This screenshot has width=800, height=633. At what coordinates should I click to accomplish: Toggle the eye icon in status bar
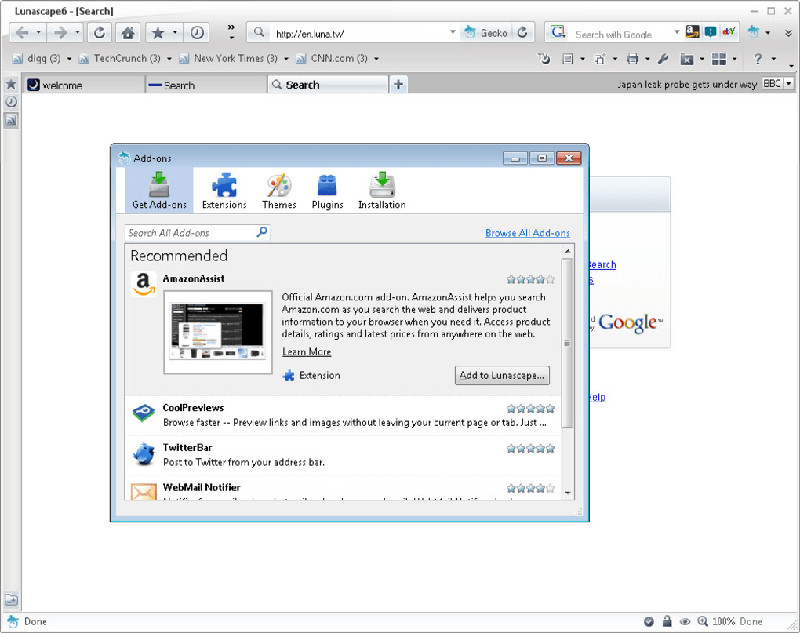685,621
